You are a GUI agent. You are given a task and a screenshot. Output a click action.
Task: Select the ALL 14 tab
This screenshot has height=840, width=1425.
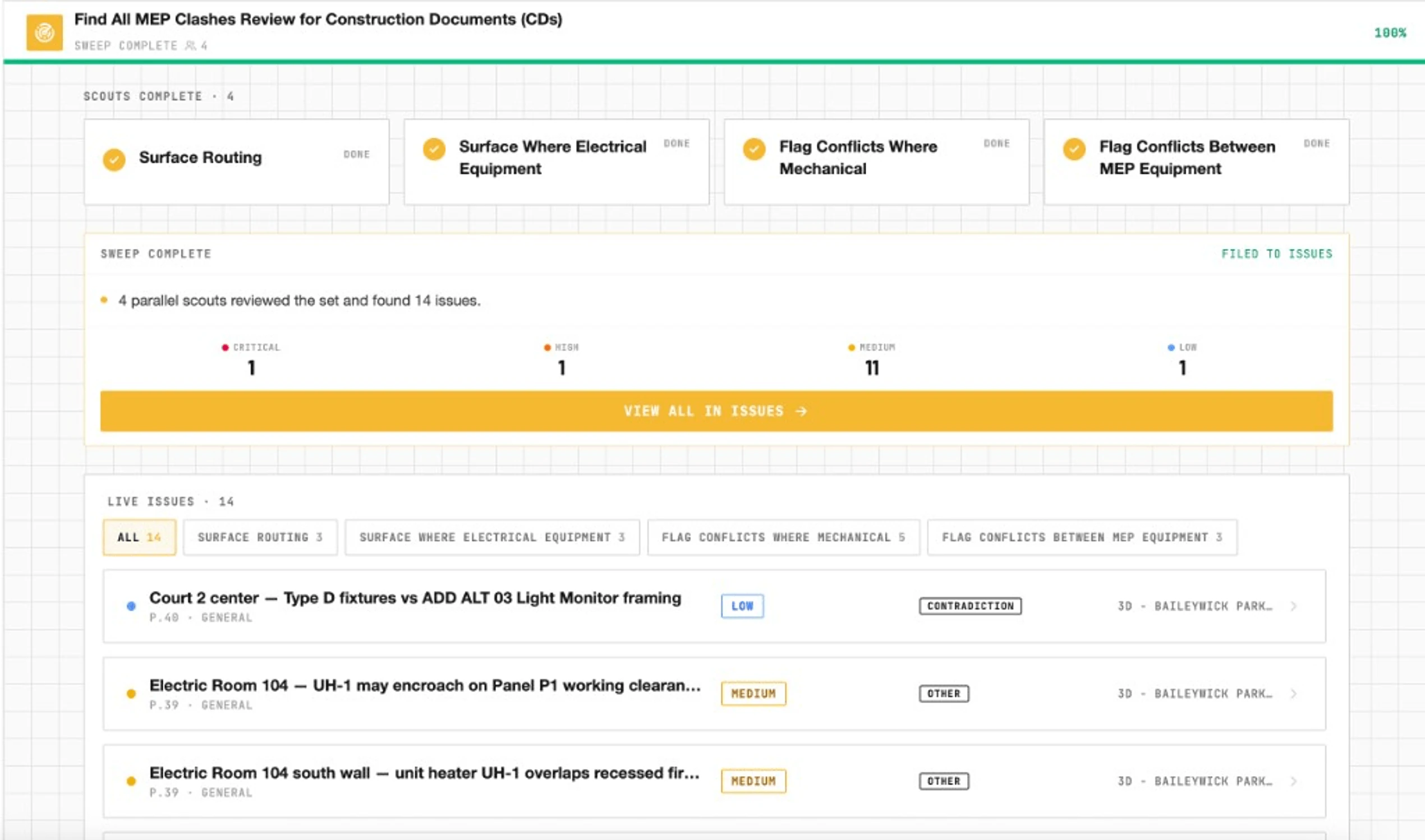[x=139, y=537]
